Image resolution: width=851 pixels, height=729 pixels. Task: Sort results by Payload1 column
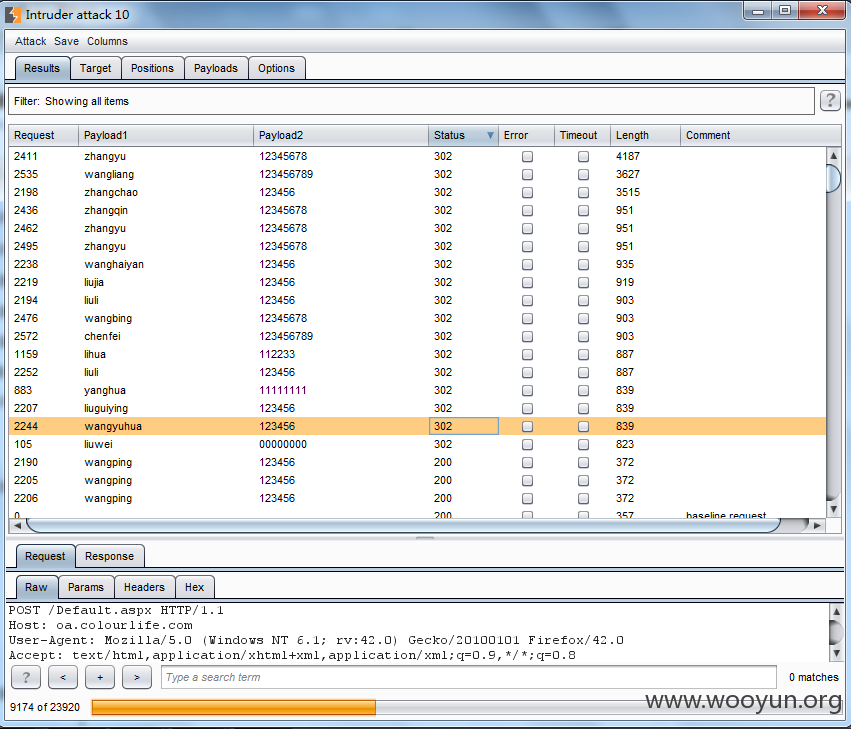coord(166,135)
